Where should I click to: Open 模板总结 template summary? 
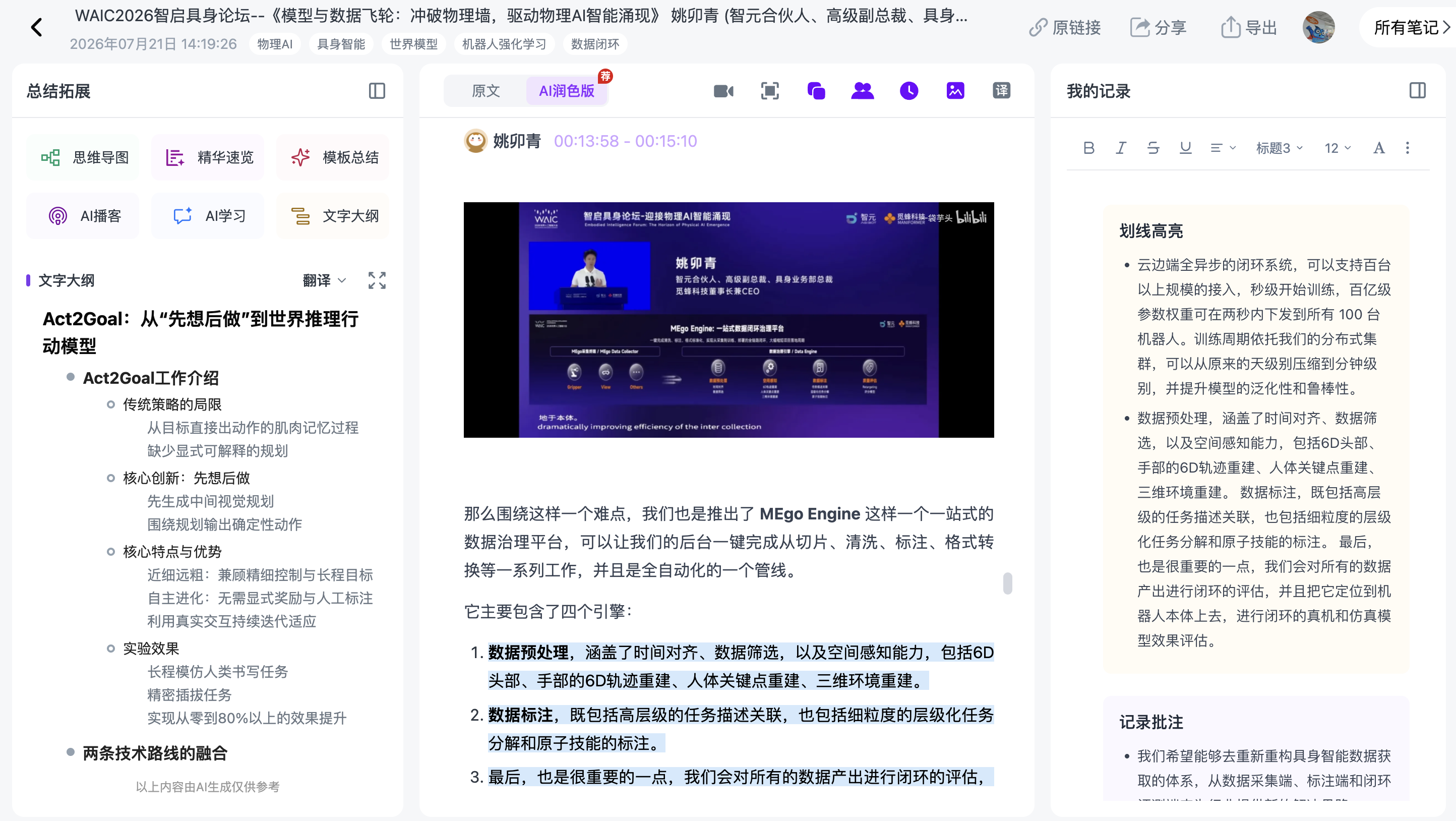(332, 157)
